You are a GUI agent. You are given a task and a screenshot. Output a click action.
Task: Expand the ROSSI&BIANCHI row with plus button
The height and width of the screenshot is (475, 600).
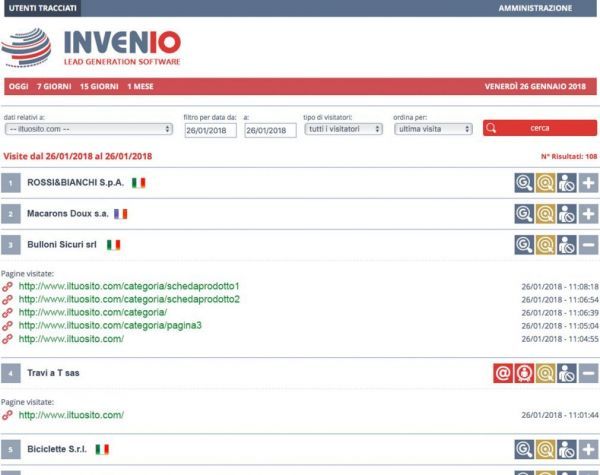pyautogui.click(x=588, y=183)
